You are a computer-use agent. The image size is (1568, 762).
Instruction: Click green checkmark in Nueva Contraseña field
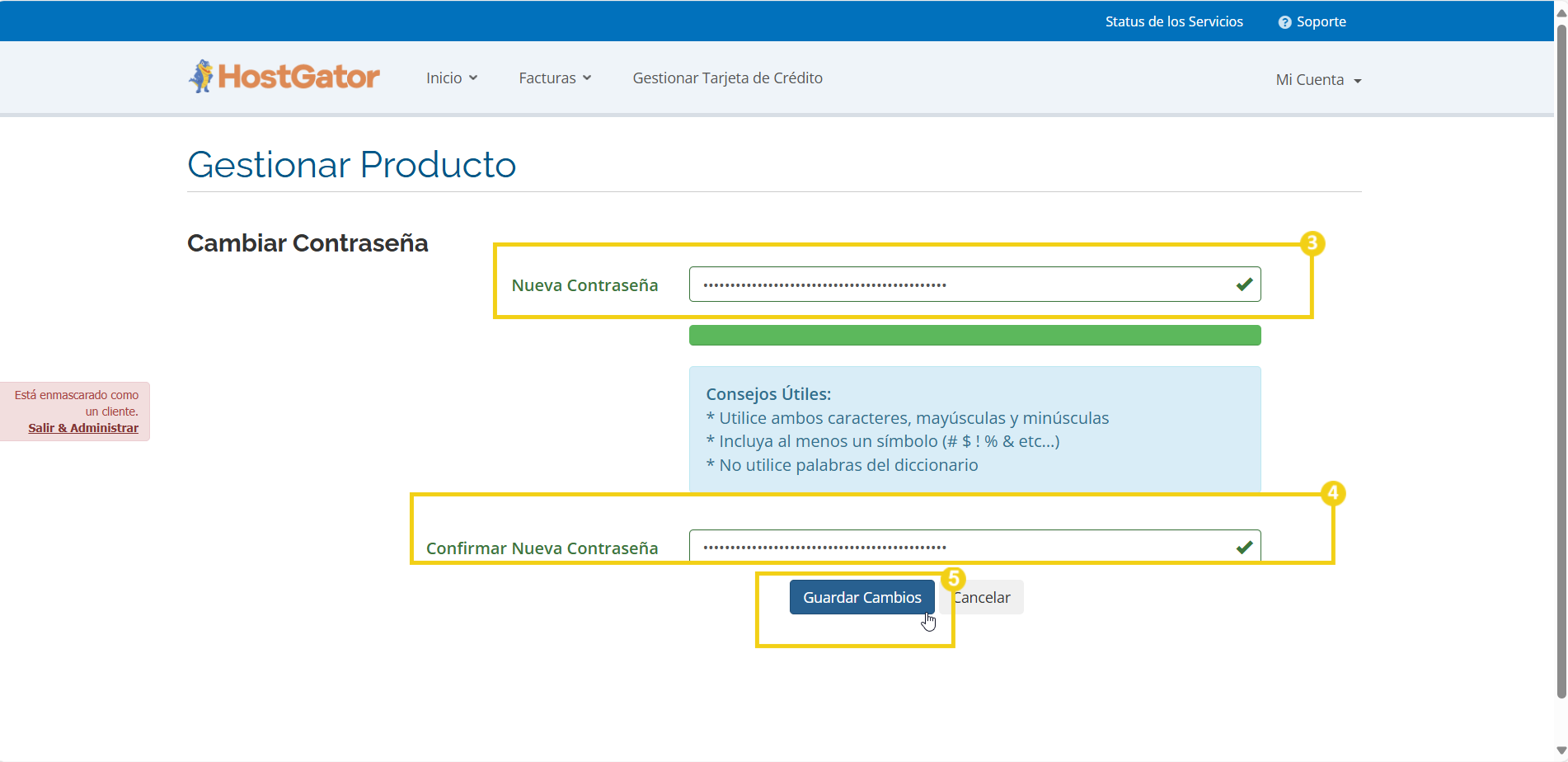coord(1244,285)
